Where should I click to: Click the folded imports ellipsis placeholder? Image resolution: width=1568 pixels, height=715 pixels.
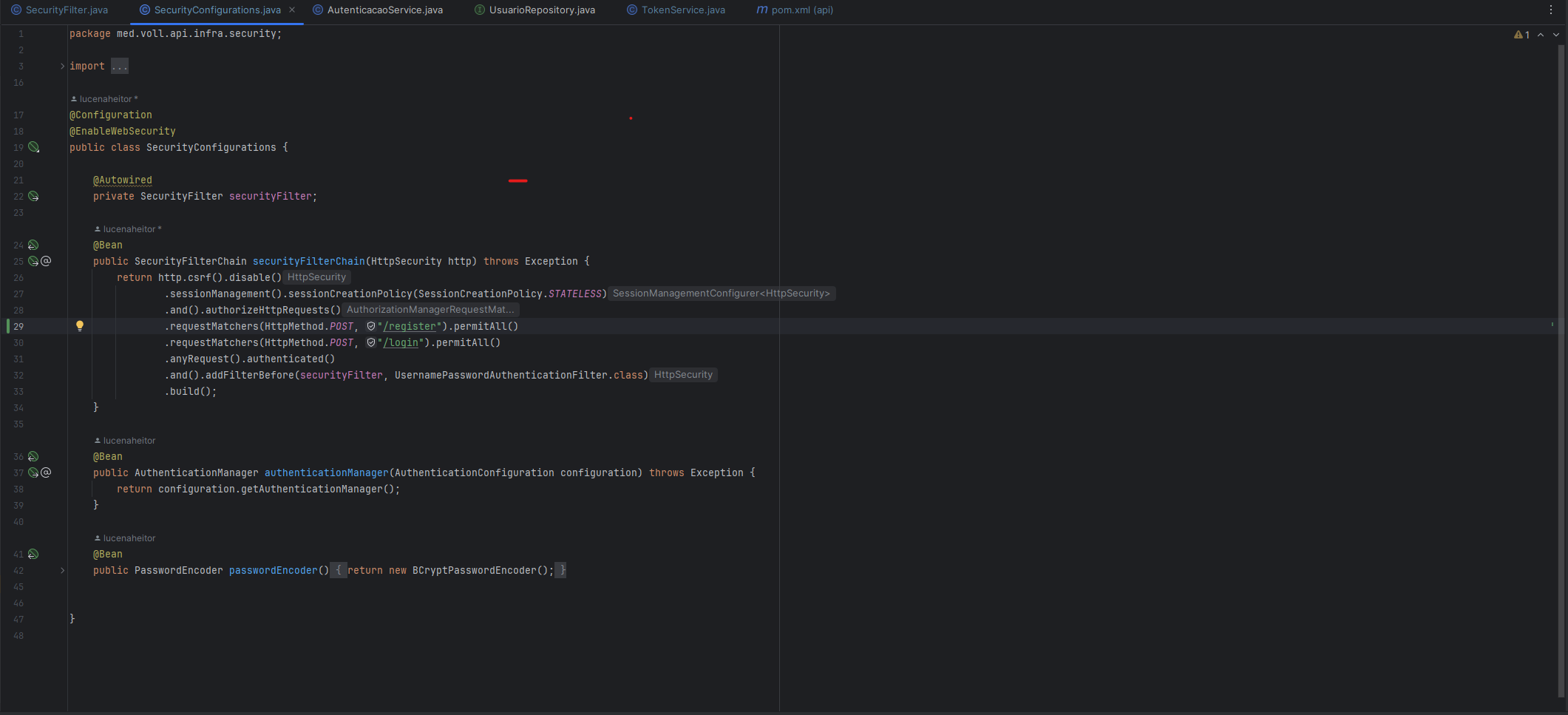tap(120, 67)
